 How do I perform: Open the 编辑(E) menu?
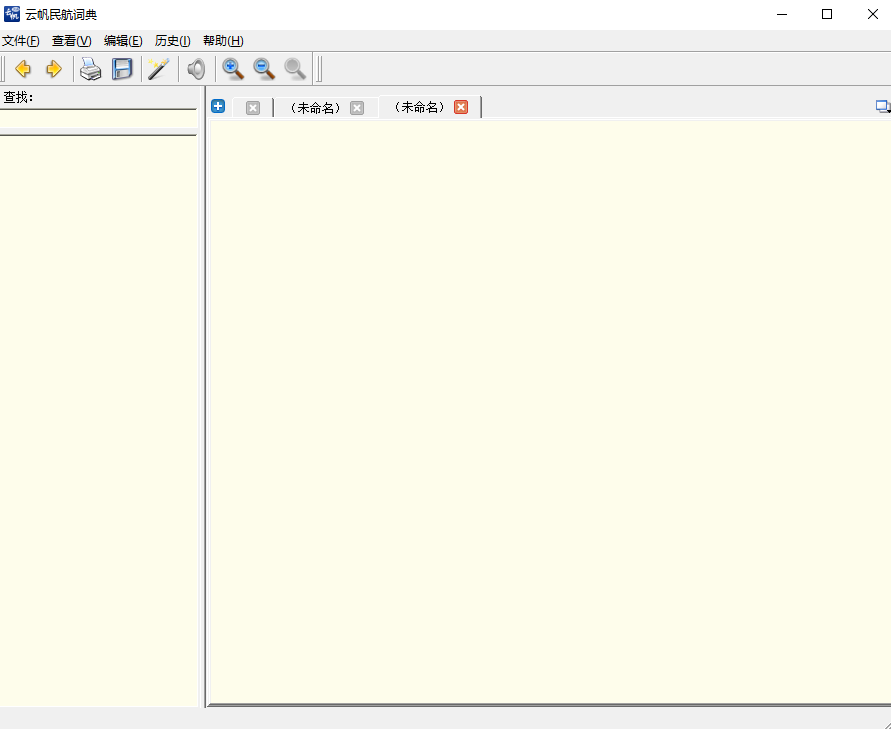pos(123,41)
